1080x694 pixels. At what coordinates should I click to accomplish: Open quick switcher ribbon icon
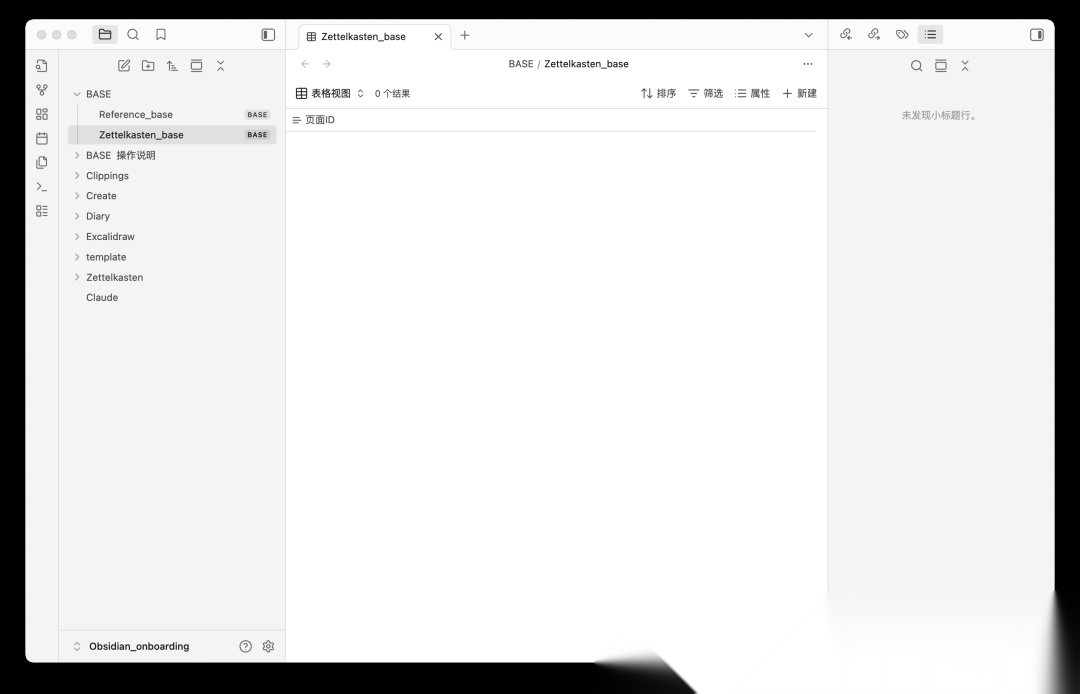coord(42,65)
